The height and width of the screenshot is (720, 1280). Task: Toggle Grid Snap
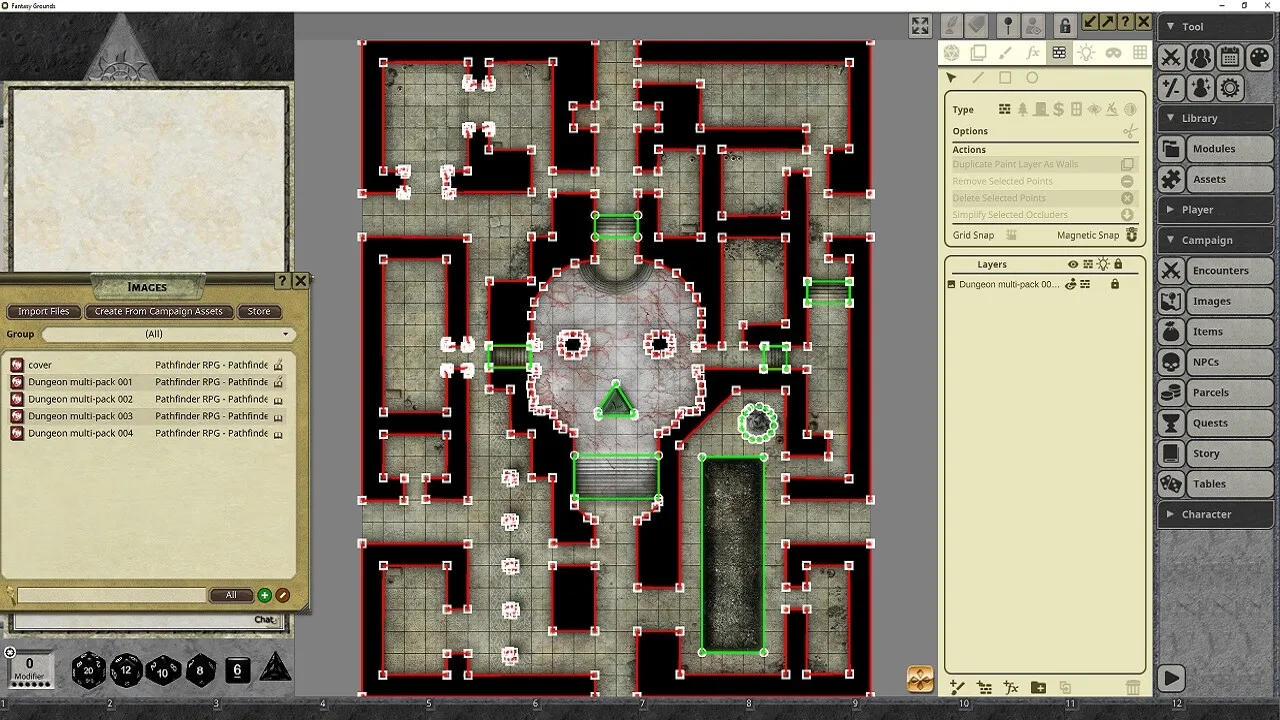(1011, 235)
